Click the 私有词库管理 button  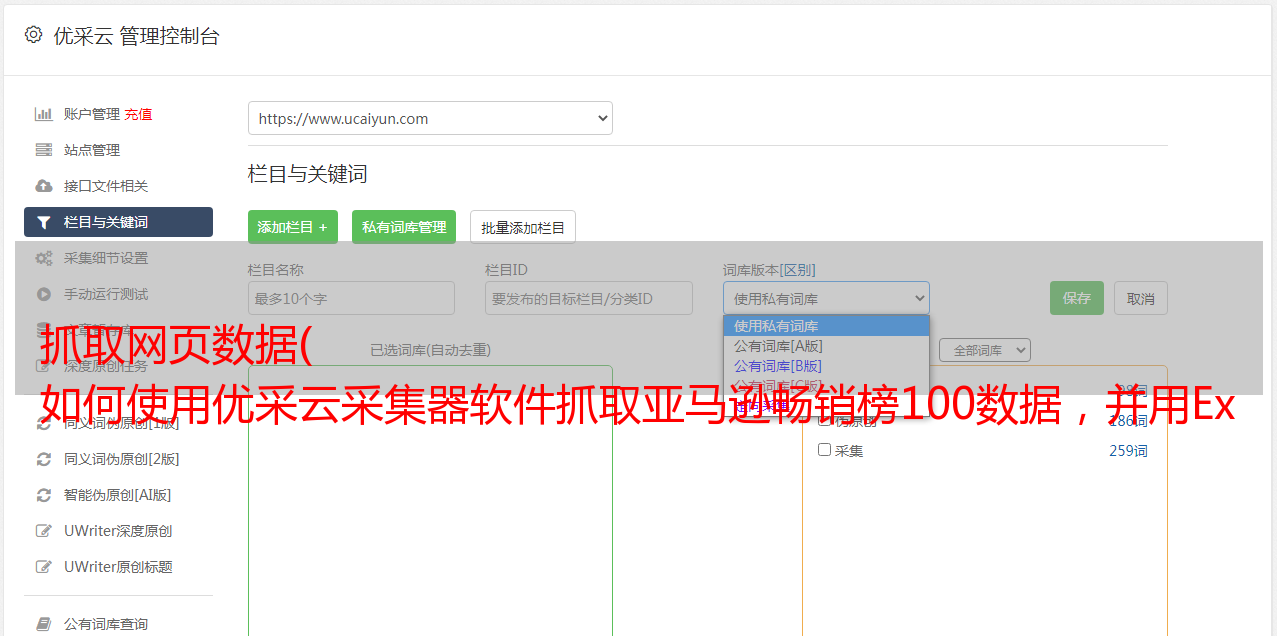[x=404, y=227]
